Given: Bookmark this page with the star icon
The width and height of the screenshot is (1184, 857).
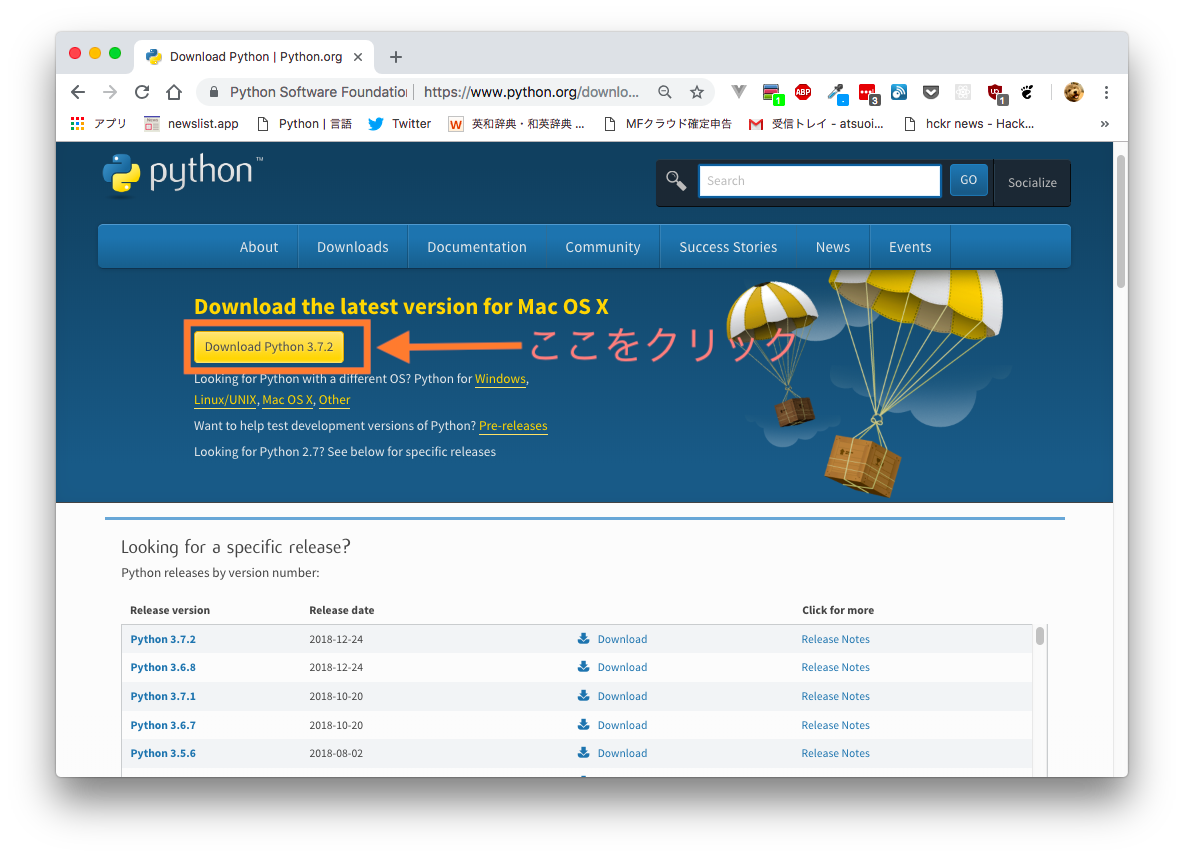Looking at the screenshot, I should (x=697, y=92).
